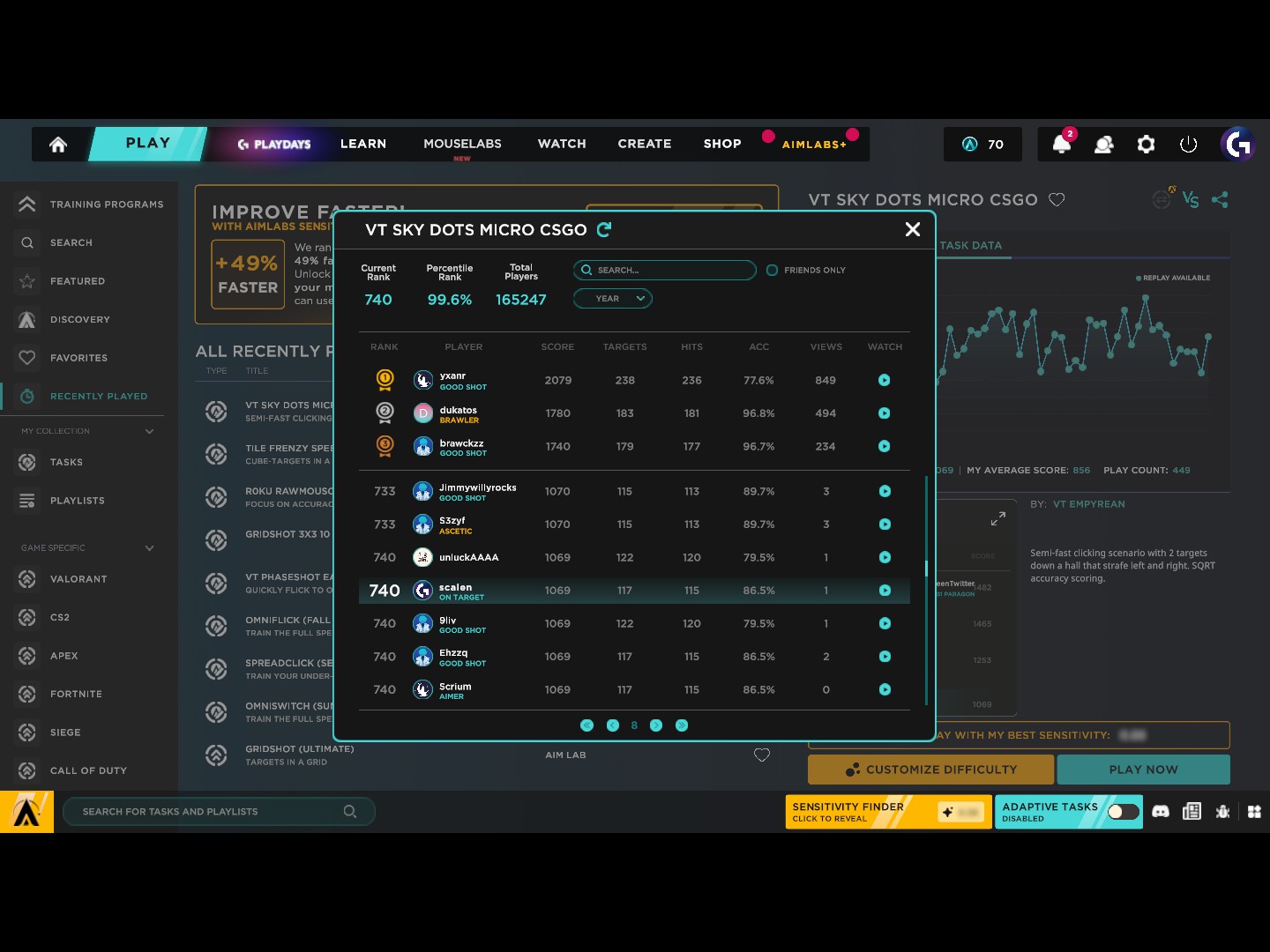Open the Playdays tab
The image size is (1270, 952).
coord(274,145)
